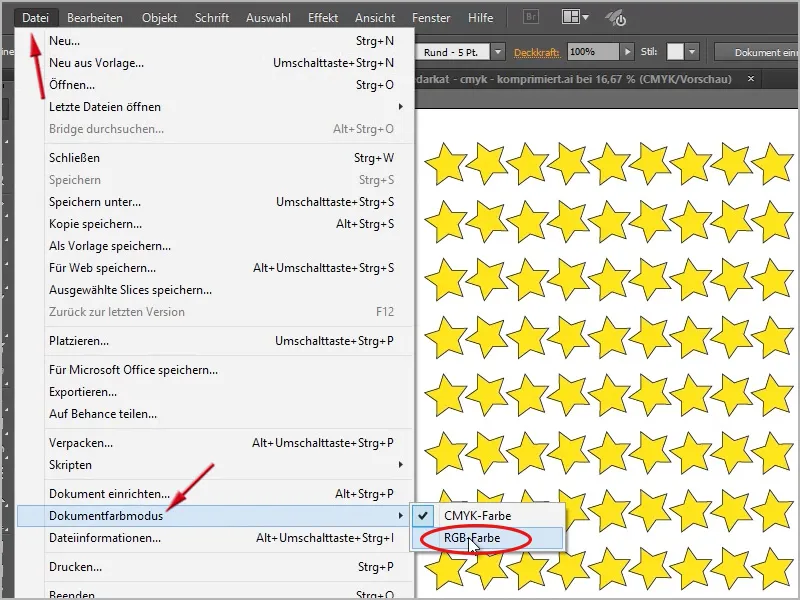Switch to RGB-Farbe color mode
This screenshot has width=800, height=600.
(x=488, y=538)
